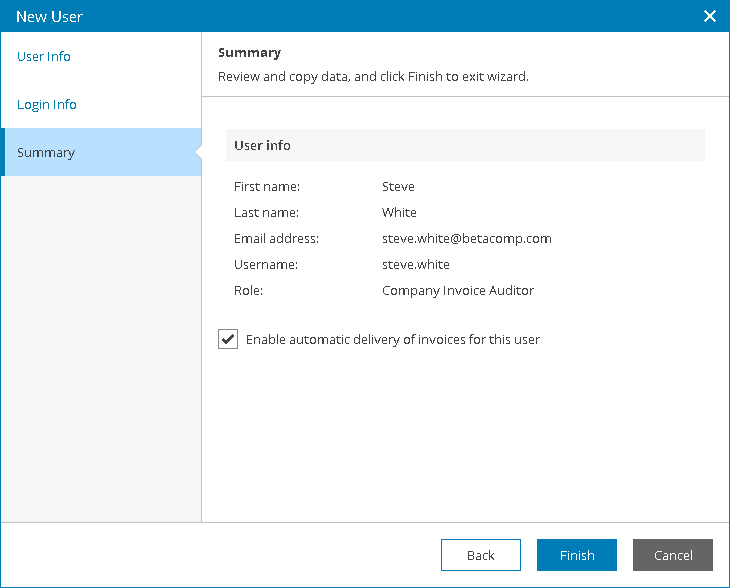Click Finish to exit the wizard
Viewport: 730px width, 588px height.
[577, 555]
